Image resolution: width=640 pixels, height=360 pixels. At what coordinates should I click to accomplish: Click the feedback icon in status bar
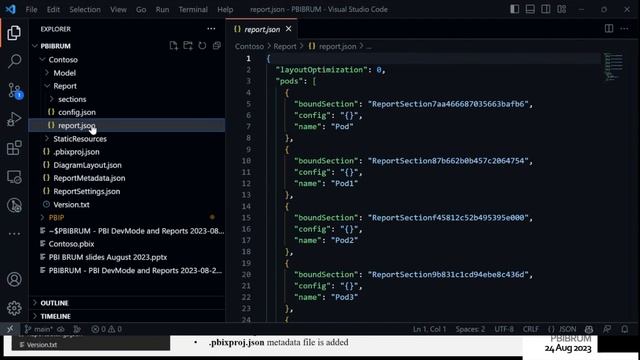click(x=607, y=329)
